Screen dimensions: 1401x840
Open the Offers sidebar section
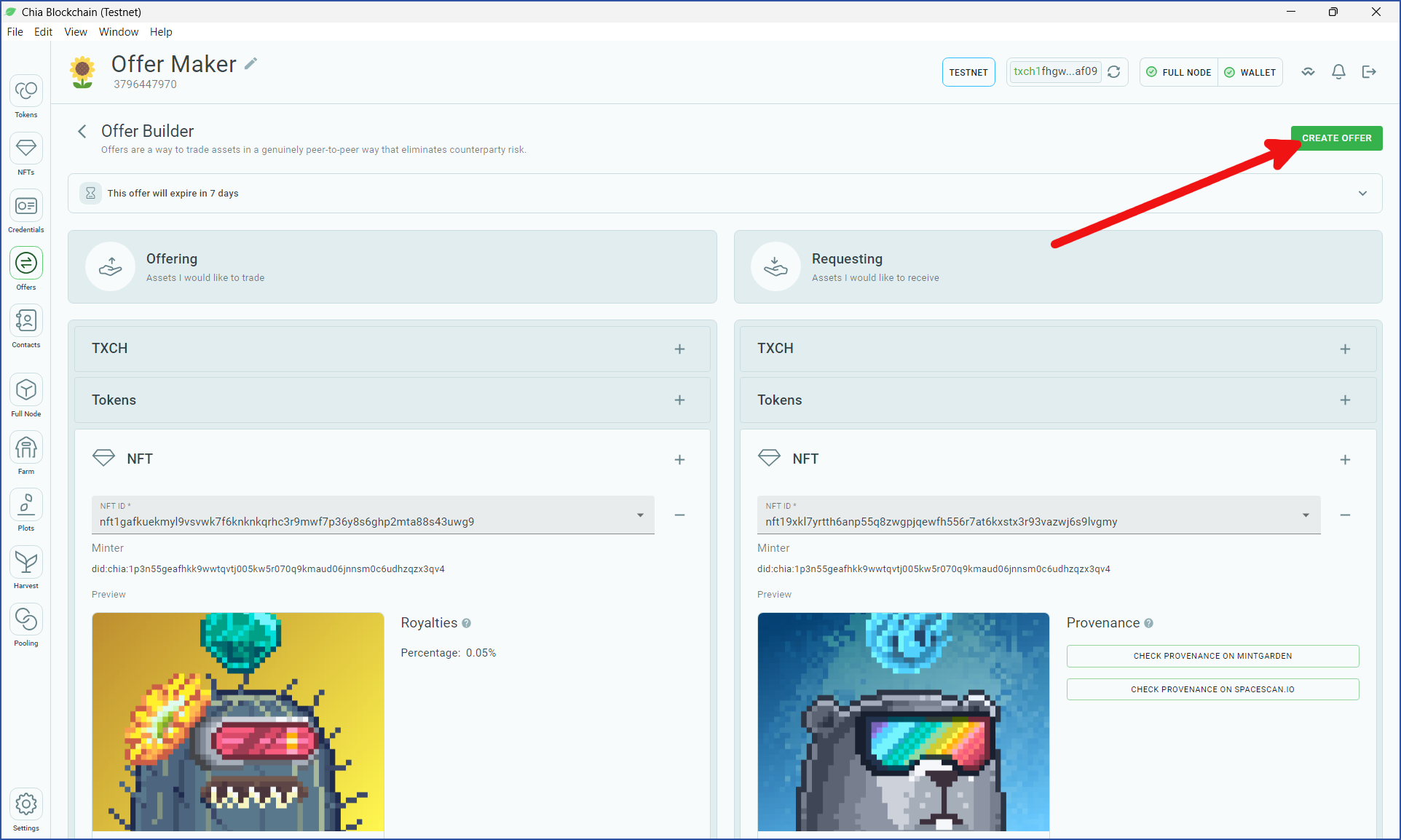tap(26, 269)
